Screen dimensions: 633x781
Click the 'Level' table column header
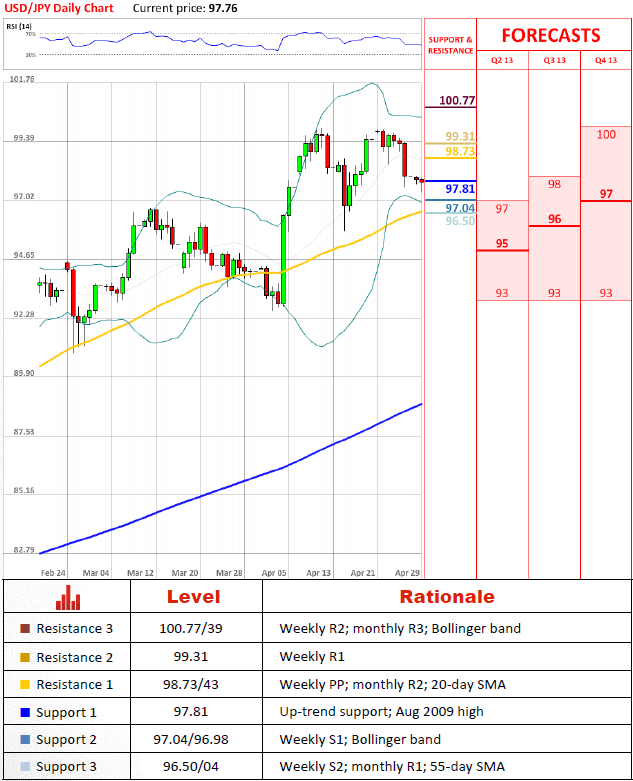pyautogui.click(x=193, y=597)
